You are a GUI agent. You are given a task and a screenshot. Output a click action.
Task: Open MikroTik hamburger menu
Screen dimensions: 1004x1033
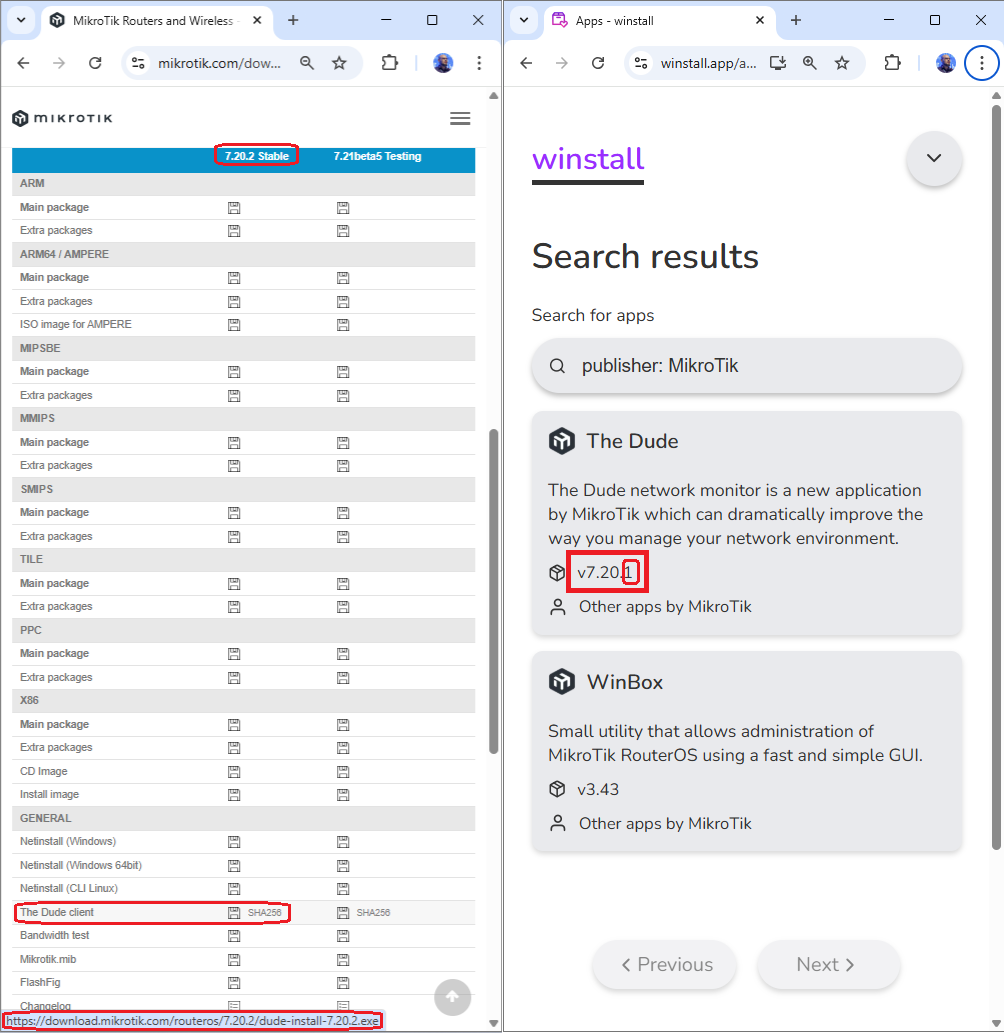pyautogui.click(x=460, y=118)
